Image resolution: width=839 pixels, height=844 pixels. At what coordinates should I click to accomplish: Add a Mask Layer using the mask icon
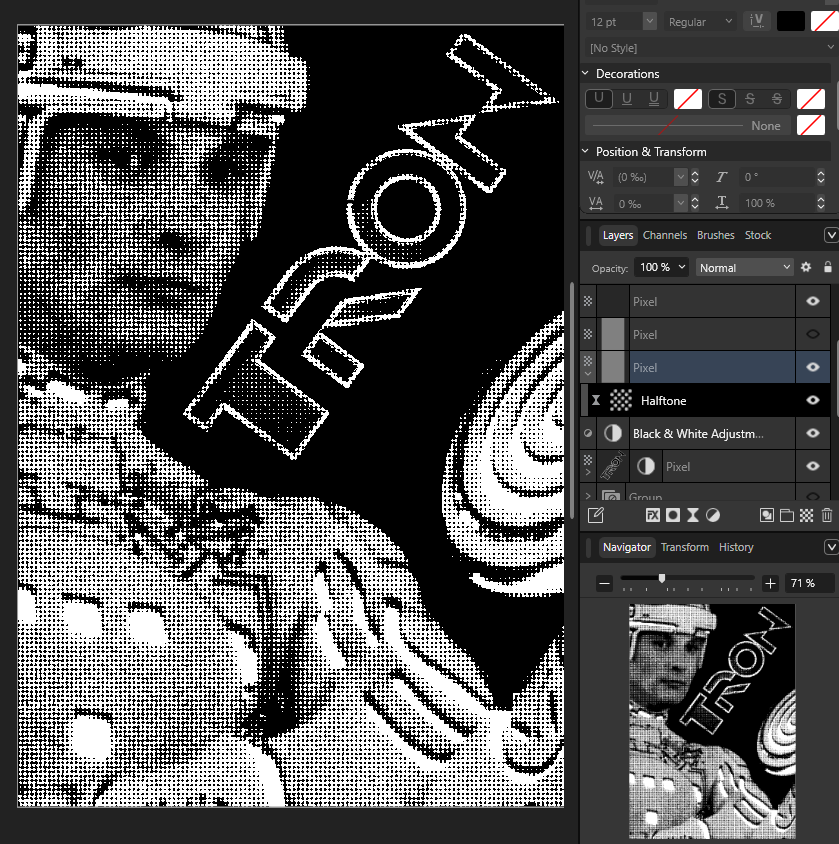[x=673, y=515]
